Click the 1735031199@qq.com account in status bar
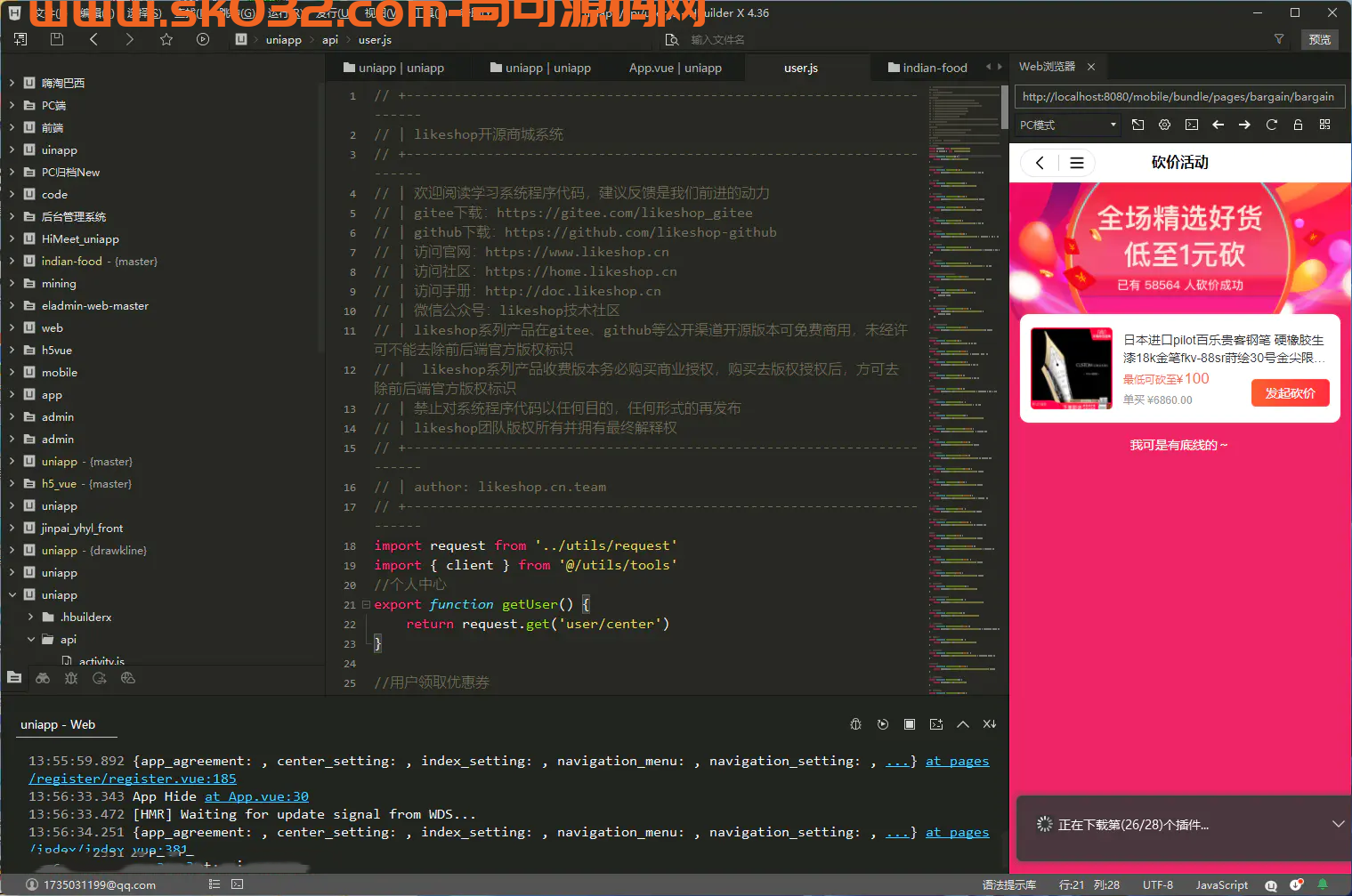Screen dimensions: 1352x896 pyautogui.click(x=91, y=884)
